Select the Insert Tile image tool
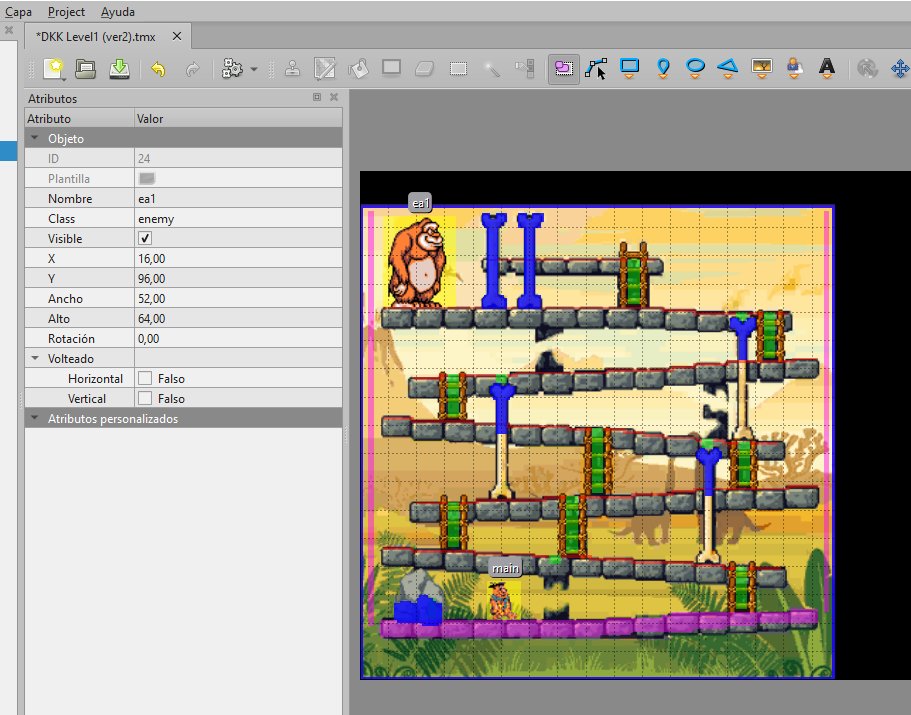The height and width of the screenshot is (715, 911). [762, 68]
